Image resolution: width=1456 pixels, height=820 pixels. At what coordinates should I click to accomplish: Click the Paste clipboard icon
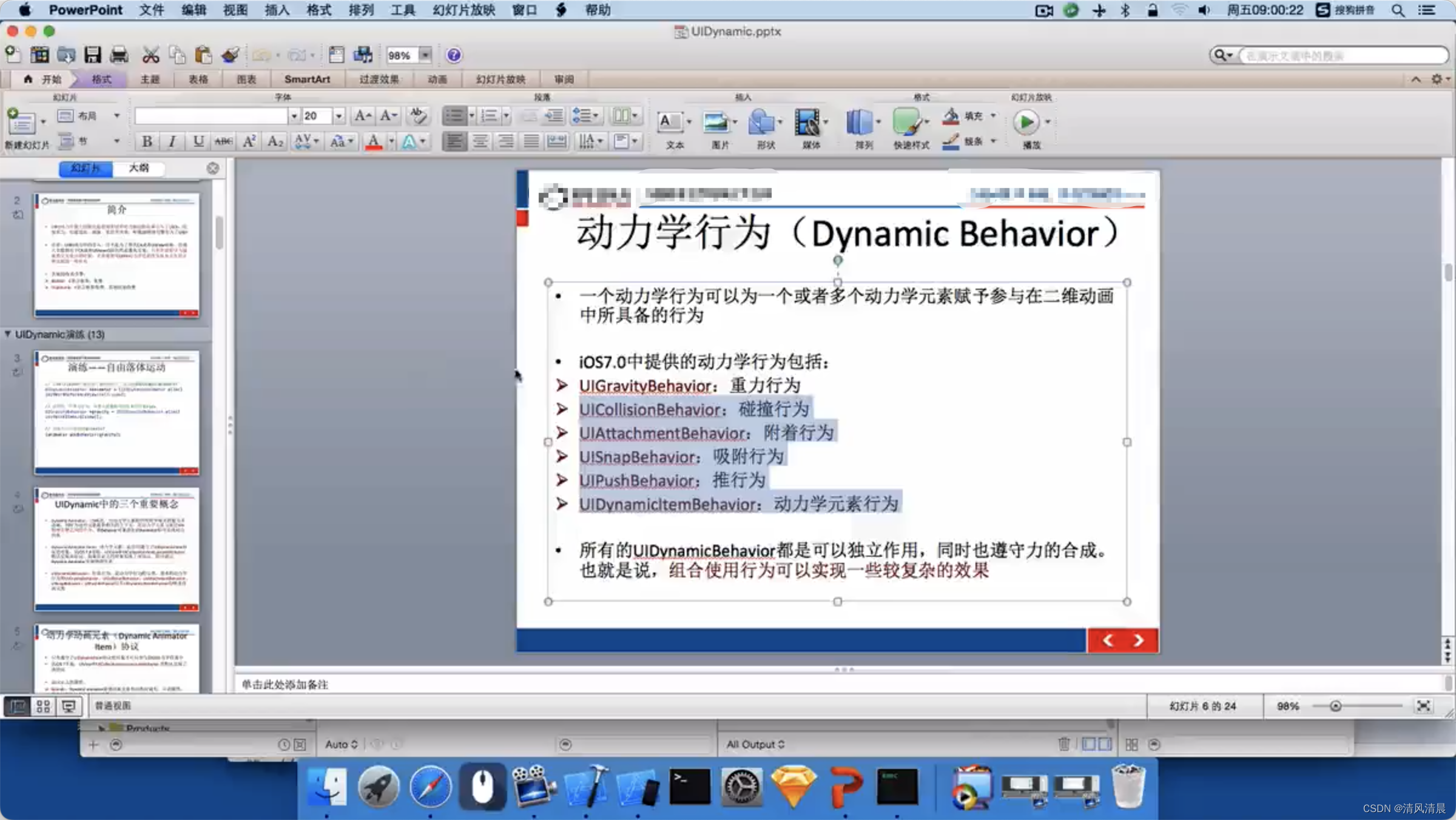tap(203, 55)
